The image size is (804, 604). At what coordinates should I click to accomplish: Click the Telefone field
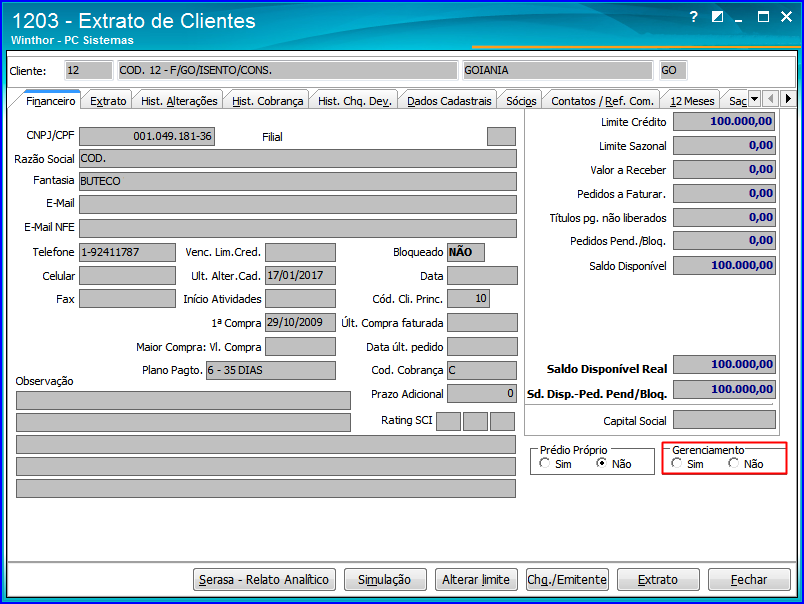coord(127,252)
